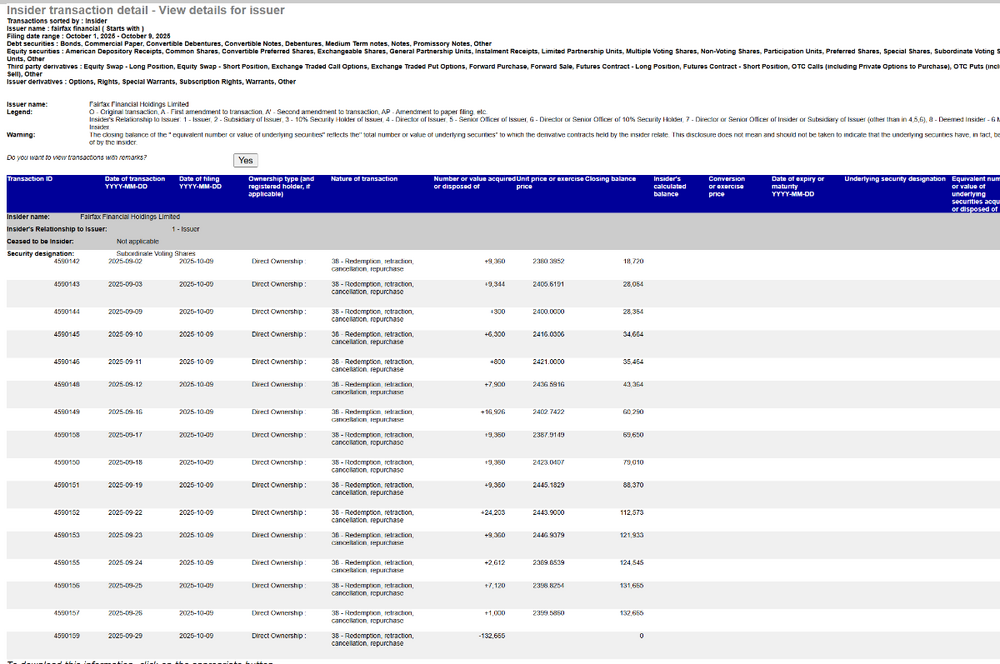Select transaction ID 4590149
Screen dimensions: 1000x664
(x=67, y=412)
